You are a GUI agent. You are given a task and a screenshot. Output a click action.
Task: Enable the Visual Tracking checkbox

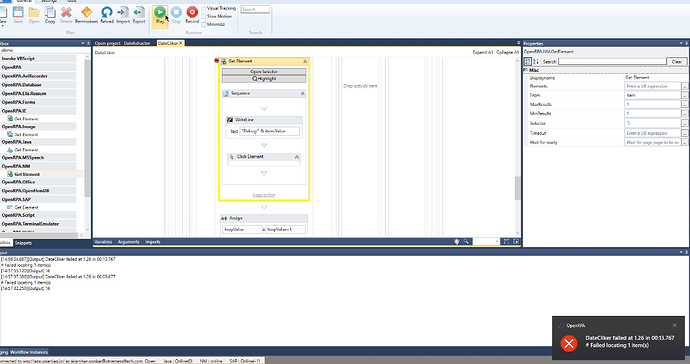(204, 8)
